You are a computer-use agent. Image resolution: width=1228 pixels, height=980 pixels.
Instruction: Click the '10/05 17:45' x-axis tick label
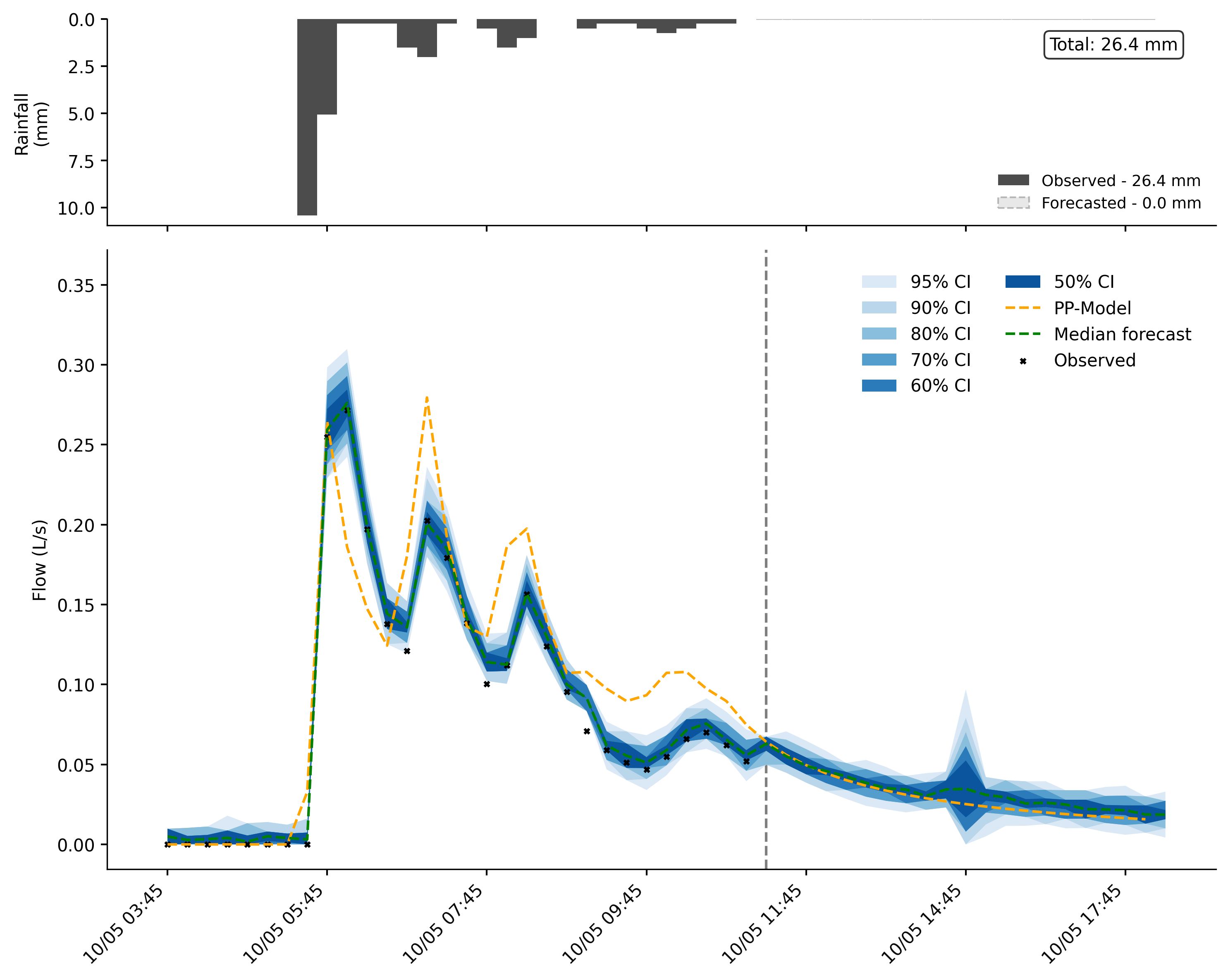[x=1082, y=924]
